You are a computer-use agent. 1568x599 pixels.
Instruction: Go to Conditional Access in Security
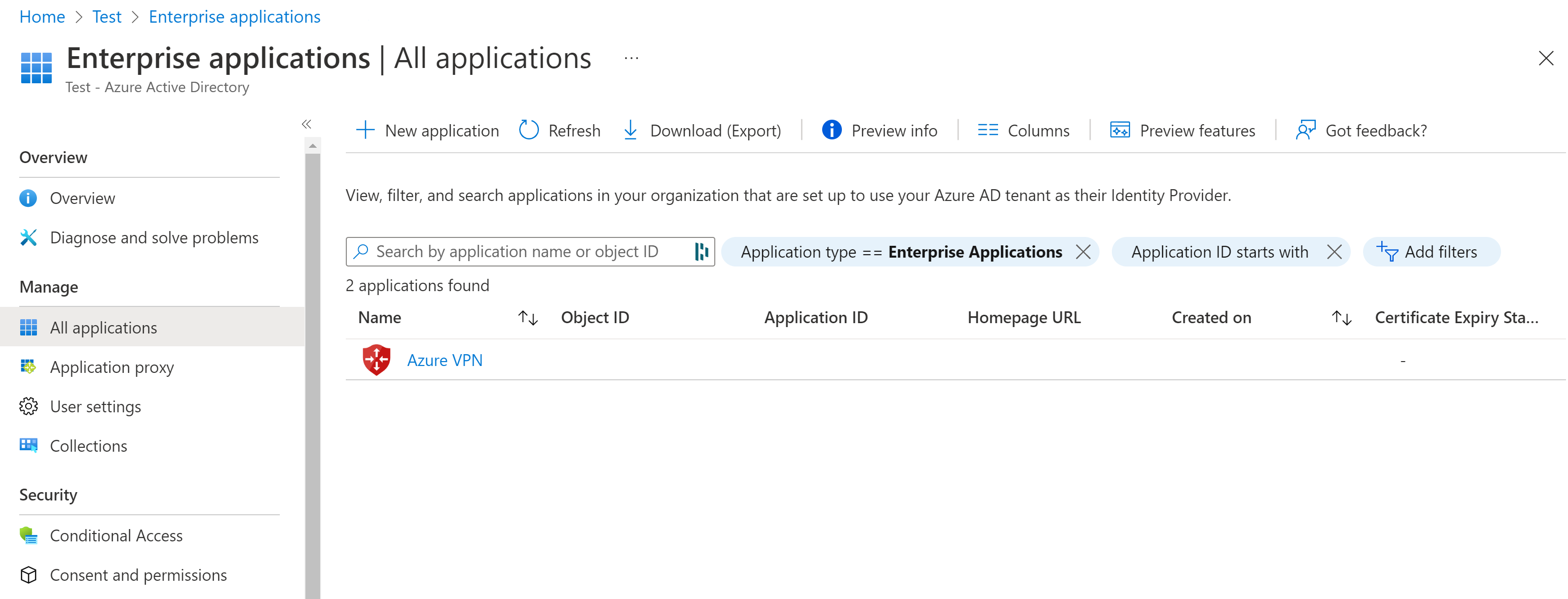click(x=116, y=535)
